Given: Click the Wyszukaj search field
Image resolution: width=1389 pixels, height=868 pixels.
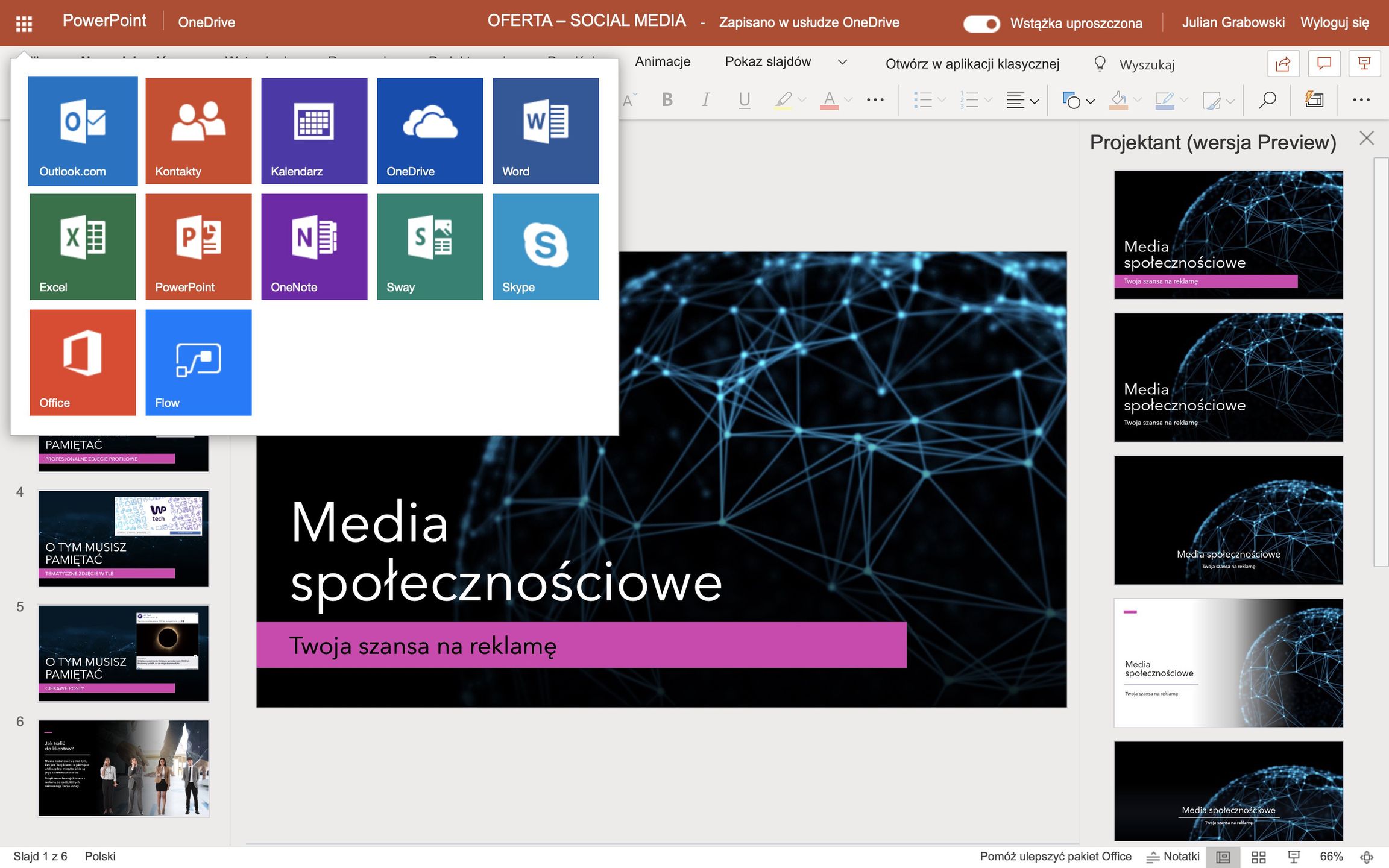Looking at the screenshot, I should (x=1147, y=64).
